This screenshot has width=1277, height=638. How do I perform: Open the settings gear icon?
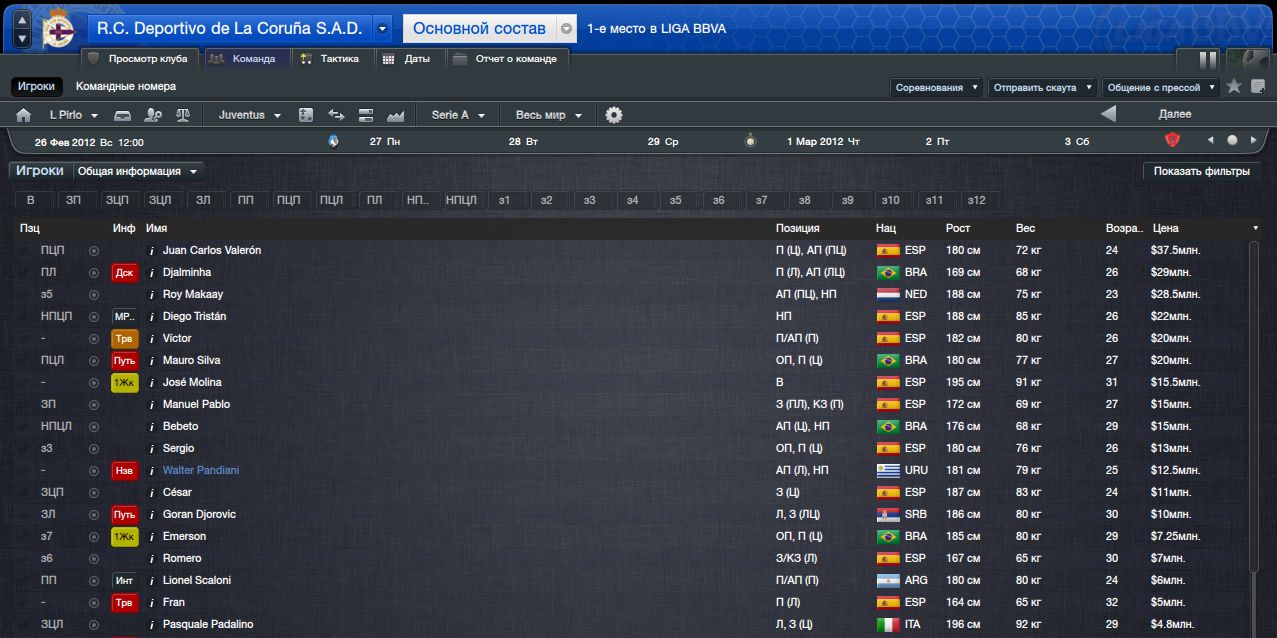click(x=614, y=115)
